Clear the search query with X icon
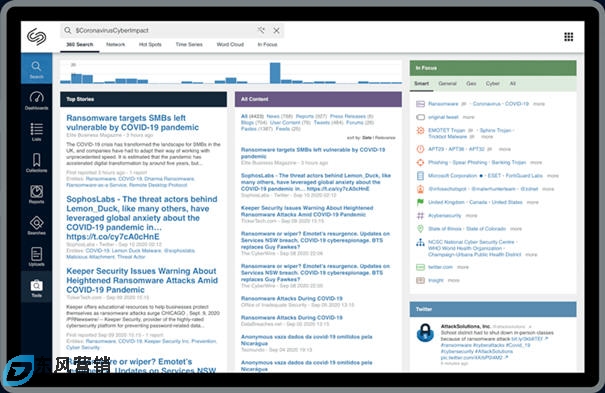 click(276, 30)
